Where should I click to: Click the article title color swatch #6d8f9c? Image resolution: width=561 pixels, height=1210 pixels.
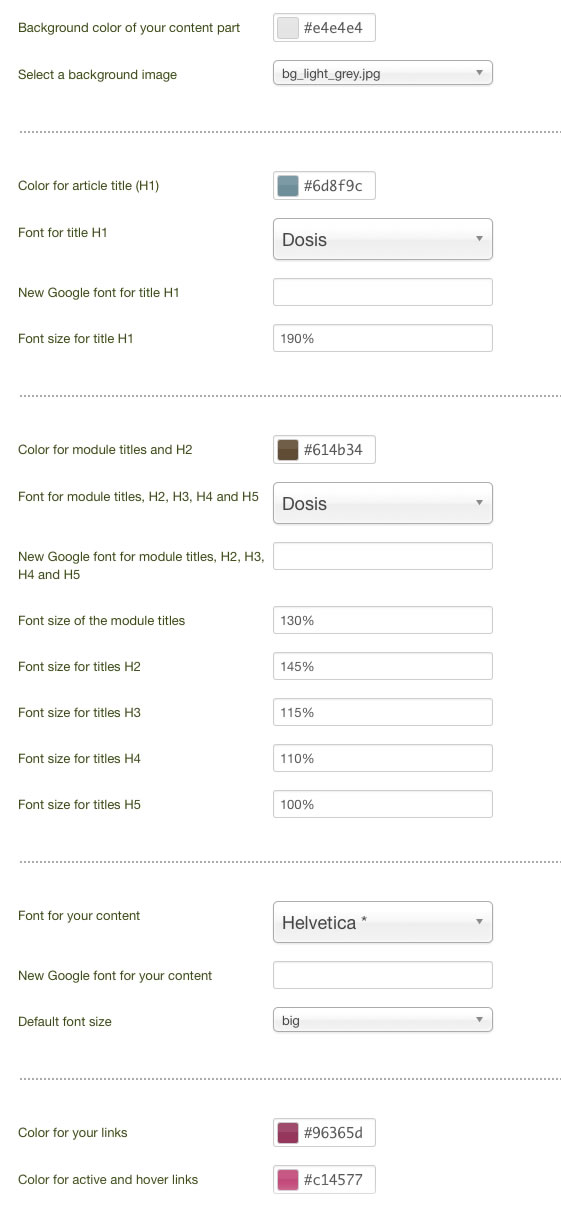point(288,186)
